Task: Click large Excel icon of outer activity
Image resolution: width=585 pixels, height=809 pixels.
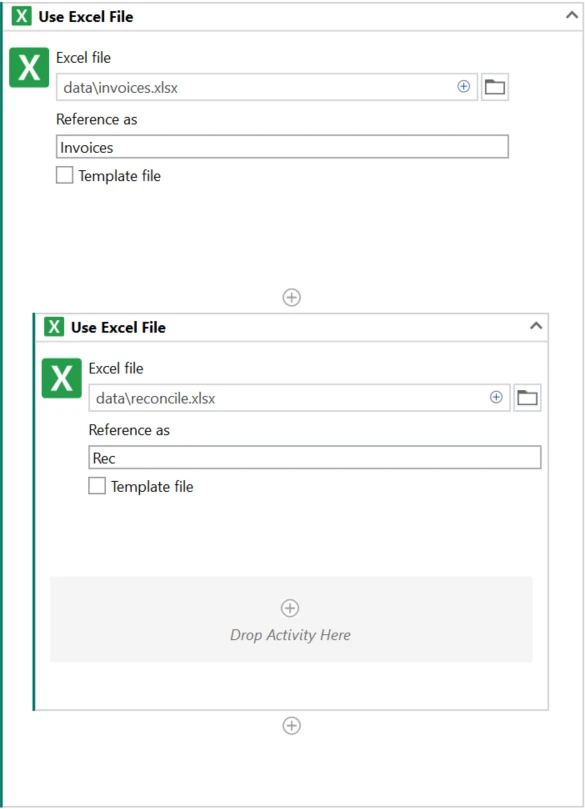Action: coord(29,68)
